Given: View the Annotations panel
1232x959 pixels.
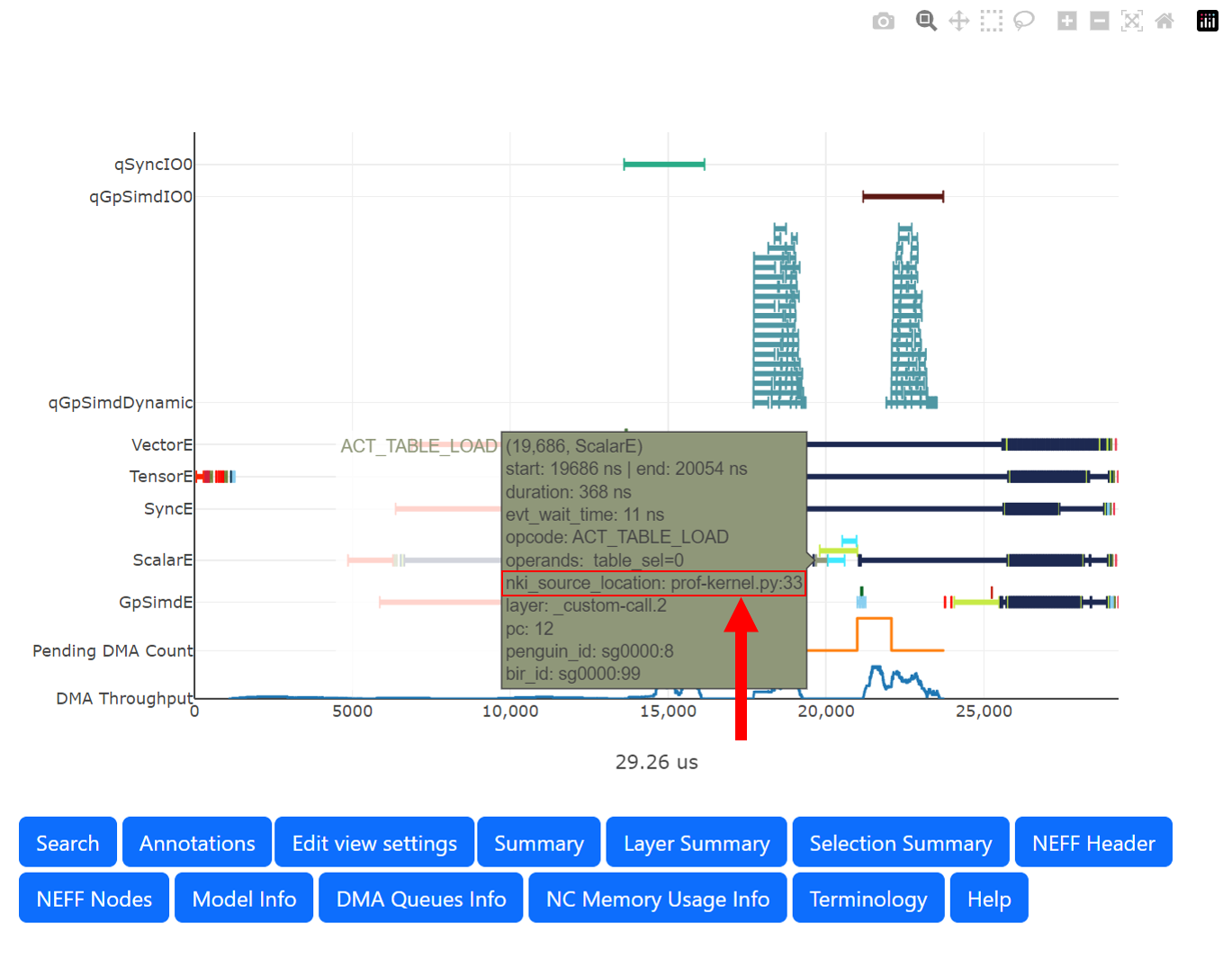Looking at the screenshot, I should (196, 843).
